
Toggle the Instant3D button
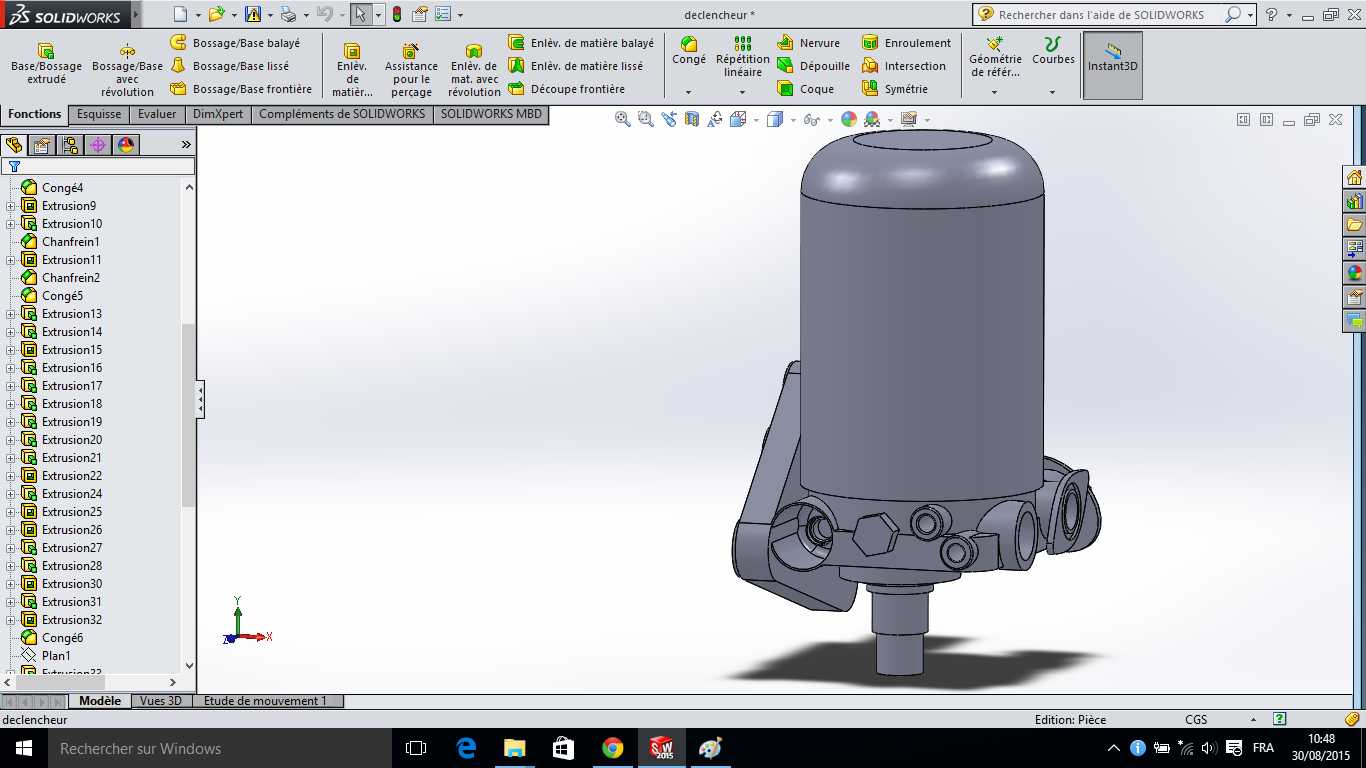[x=1113, y=65]
